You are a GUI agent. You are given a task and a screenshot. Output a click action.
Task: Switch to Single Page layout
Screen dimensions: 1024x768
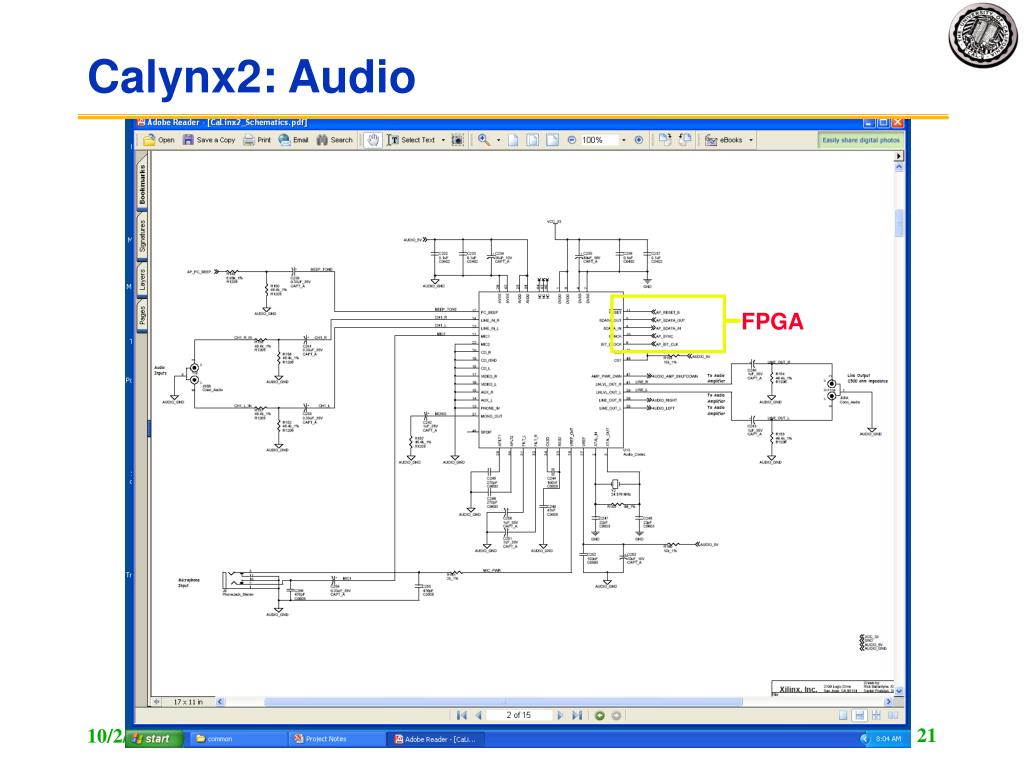pos(843,716)
